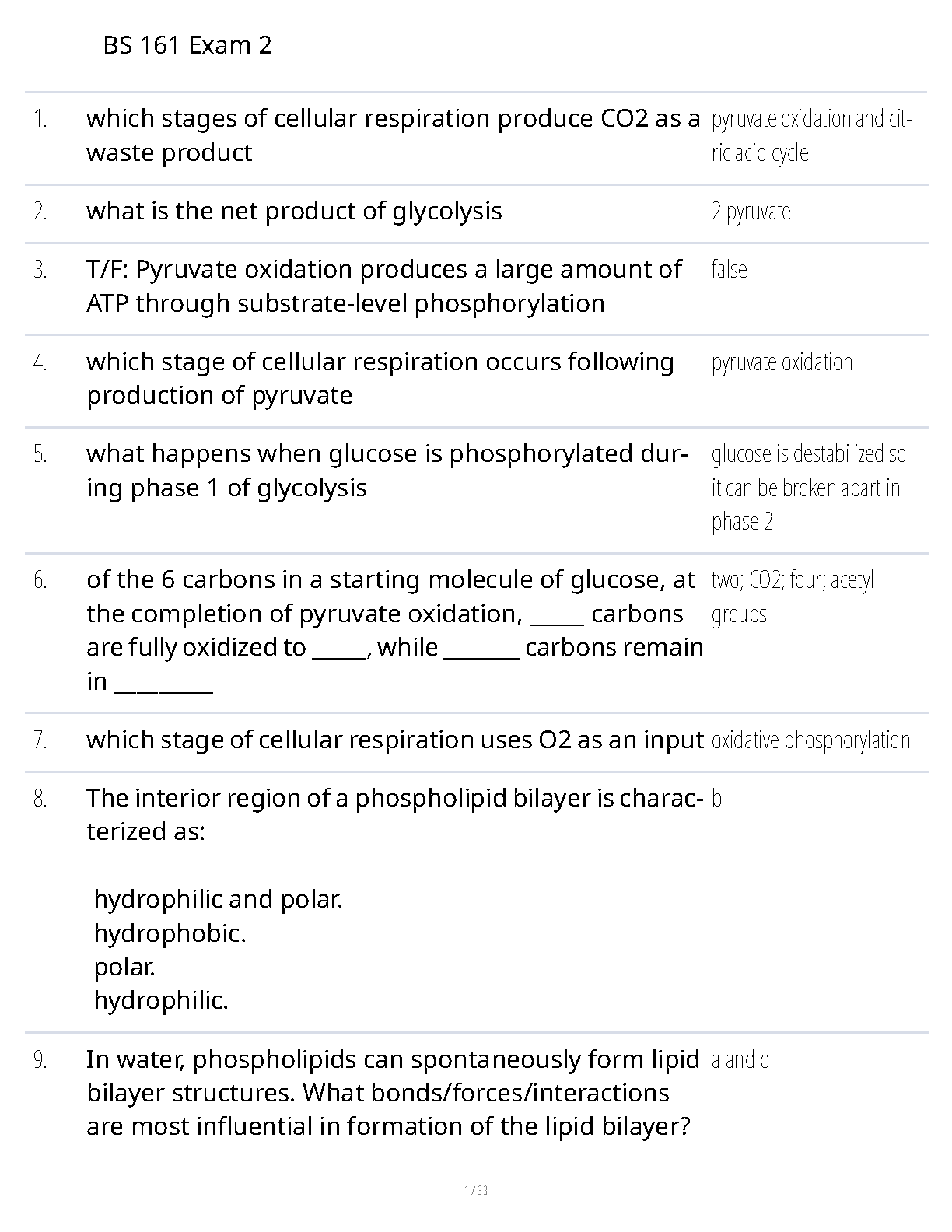Viewport: 952px width, 1232px height.
Task: Click the "a and d" answer
Action: pyautogui.click(x=740, y=1059)
